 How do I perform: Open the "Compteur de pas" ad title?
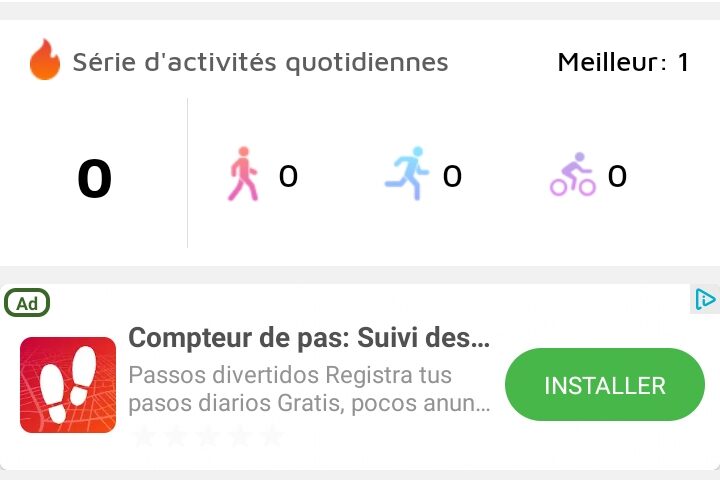click(309, 338)
